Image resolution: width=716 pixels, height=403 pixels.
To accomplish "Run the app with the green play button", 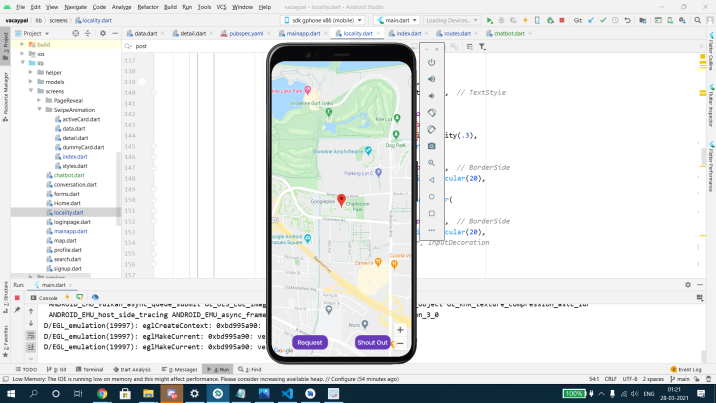I will (x=490, y=21).
